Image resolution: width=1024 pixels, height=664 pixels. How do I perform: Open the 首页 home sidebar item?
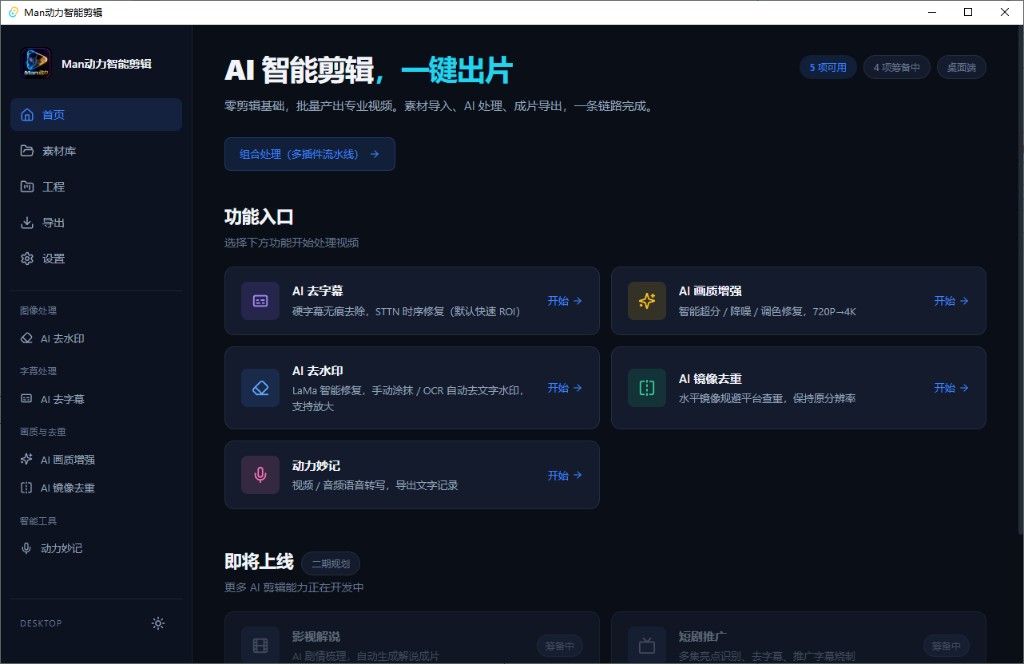[x=96, y=115]
